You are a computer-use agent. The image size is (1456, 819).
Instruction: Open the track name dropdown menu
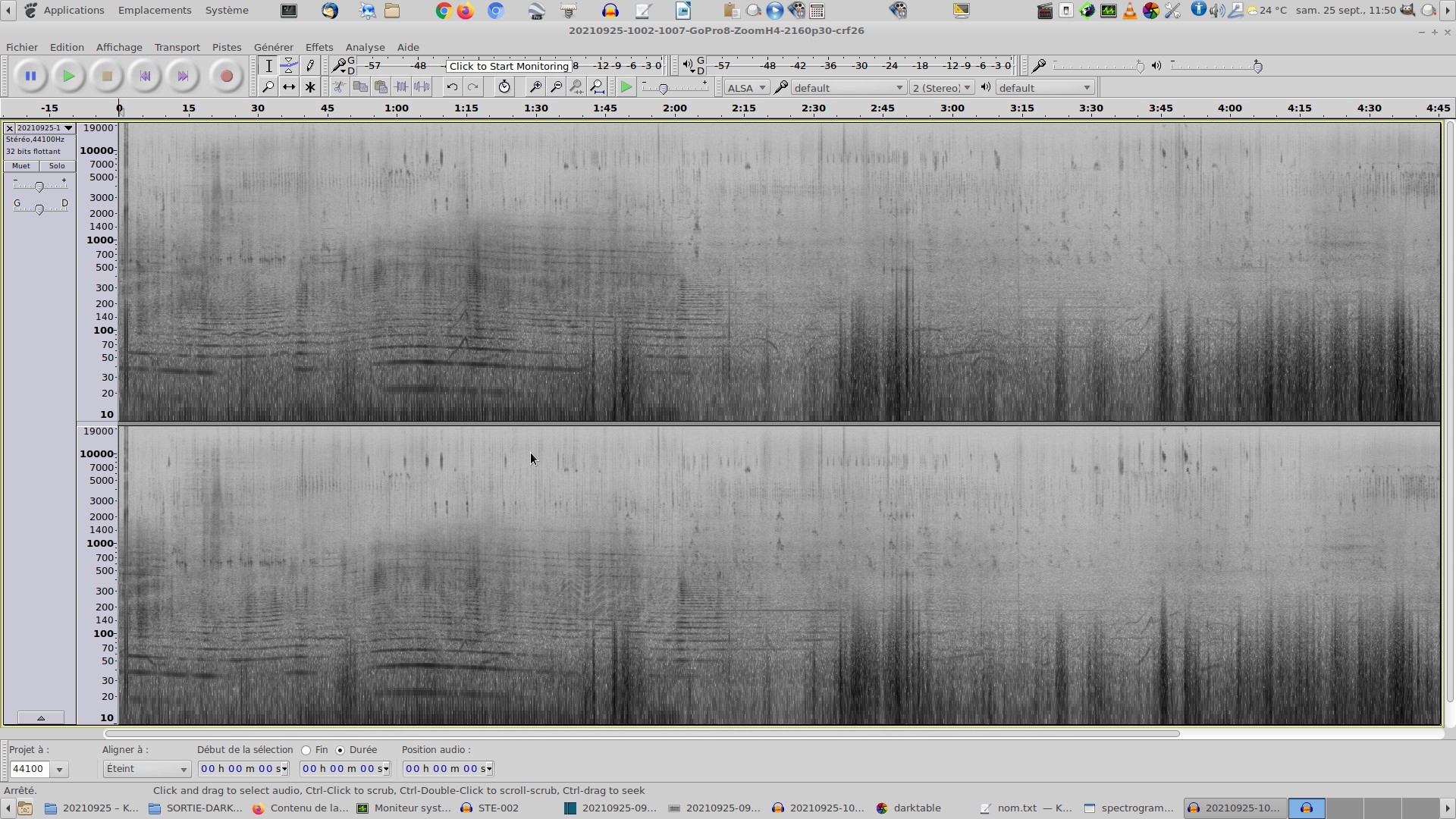45,128
